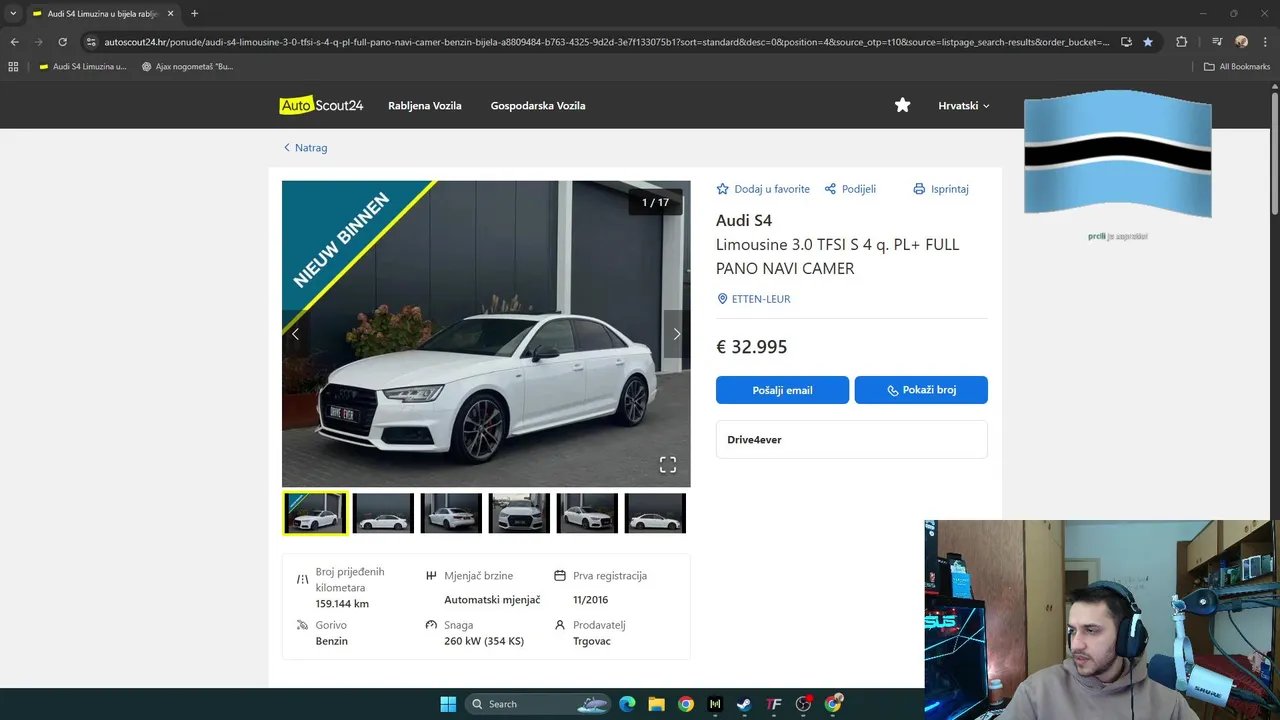Close the Audi S4 Limuzina tab
Image resolution: width=1280 pixels, height=720 pixels.
point(169,14)
